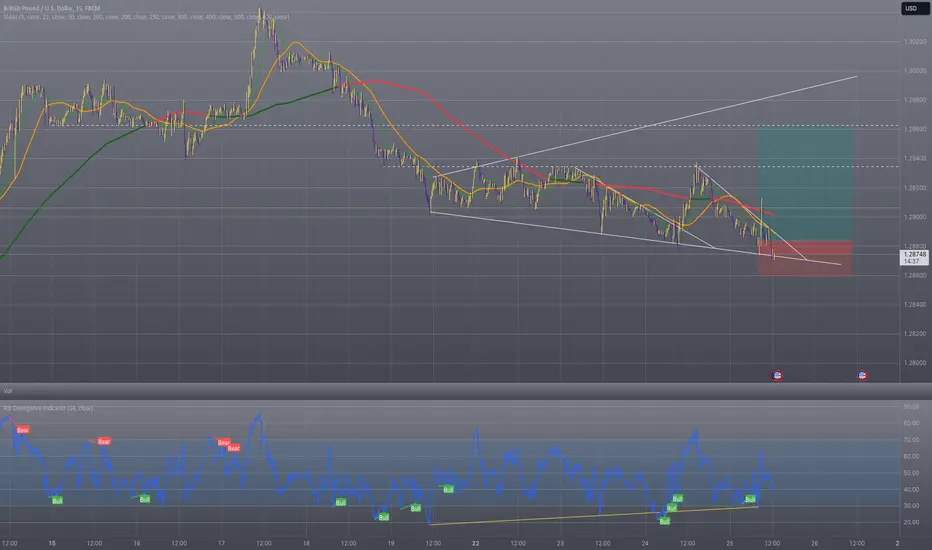The width and height of the screenshot is (932, 550).
Task: Click the 1.28000 price axis label
Action: [x=914, y=363]
